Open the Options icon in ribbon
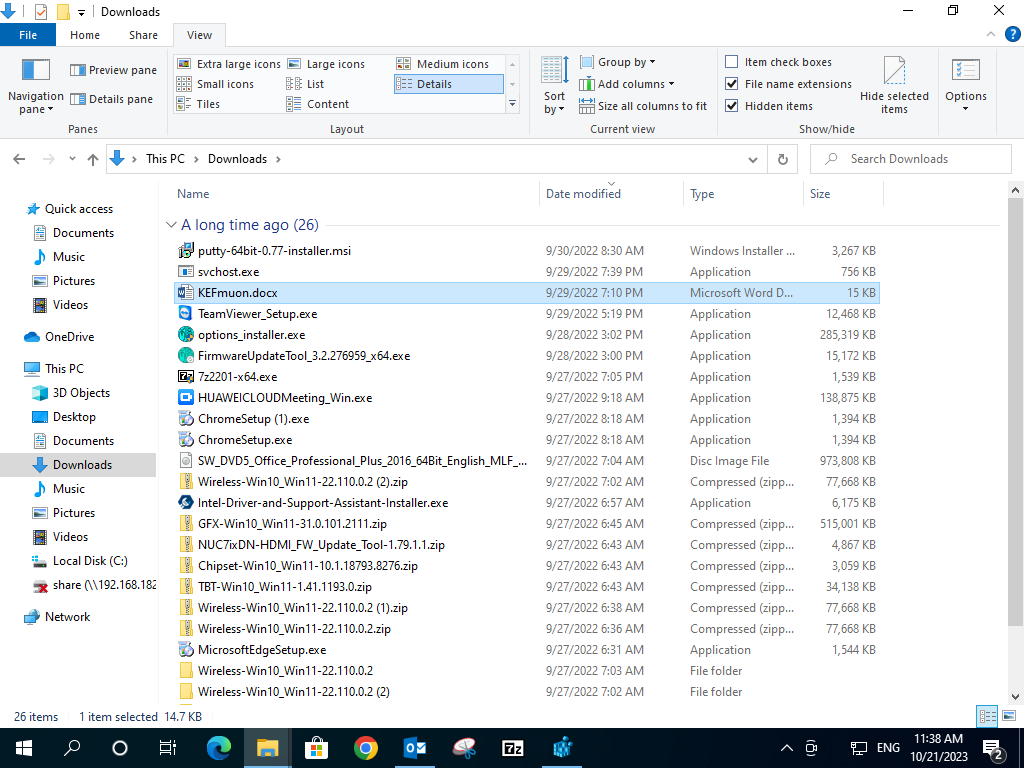The image size is (1024, 768). [x=965, y=72]
